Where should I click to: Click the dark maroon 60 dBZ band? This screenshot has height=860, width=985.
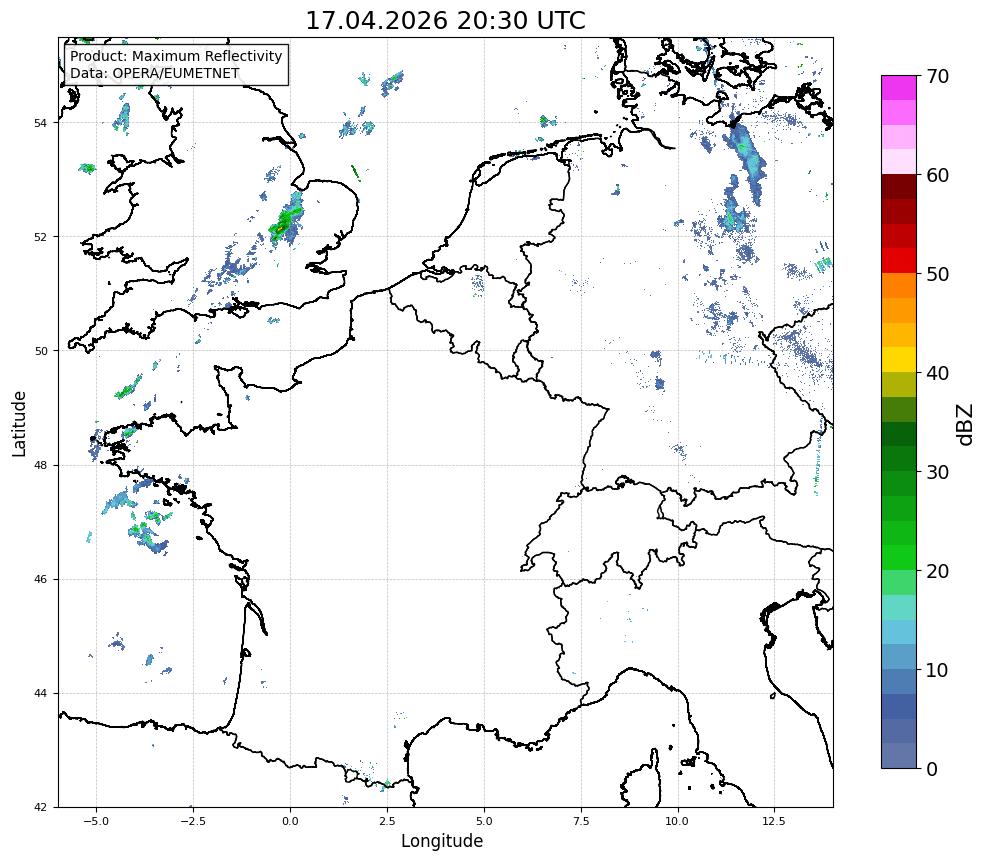pos(899,187)
